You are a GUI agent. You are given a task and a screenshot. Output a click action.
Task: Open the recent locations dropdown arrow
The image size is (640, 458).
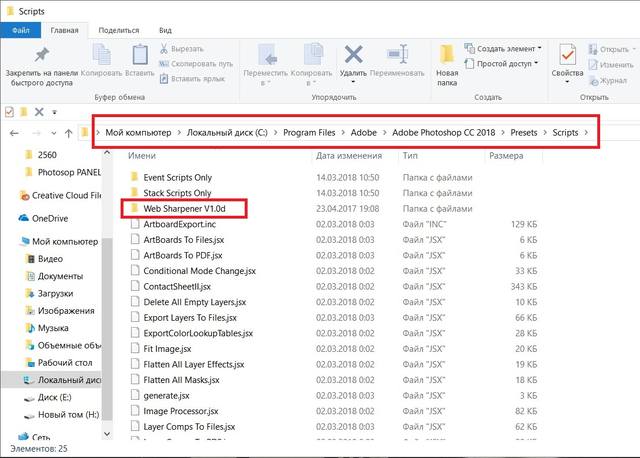(53, 133)
